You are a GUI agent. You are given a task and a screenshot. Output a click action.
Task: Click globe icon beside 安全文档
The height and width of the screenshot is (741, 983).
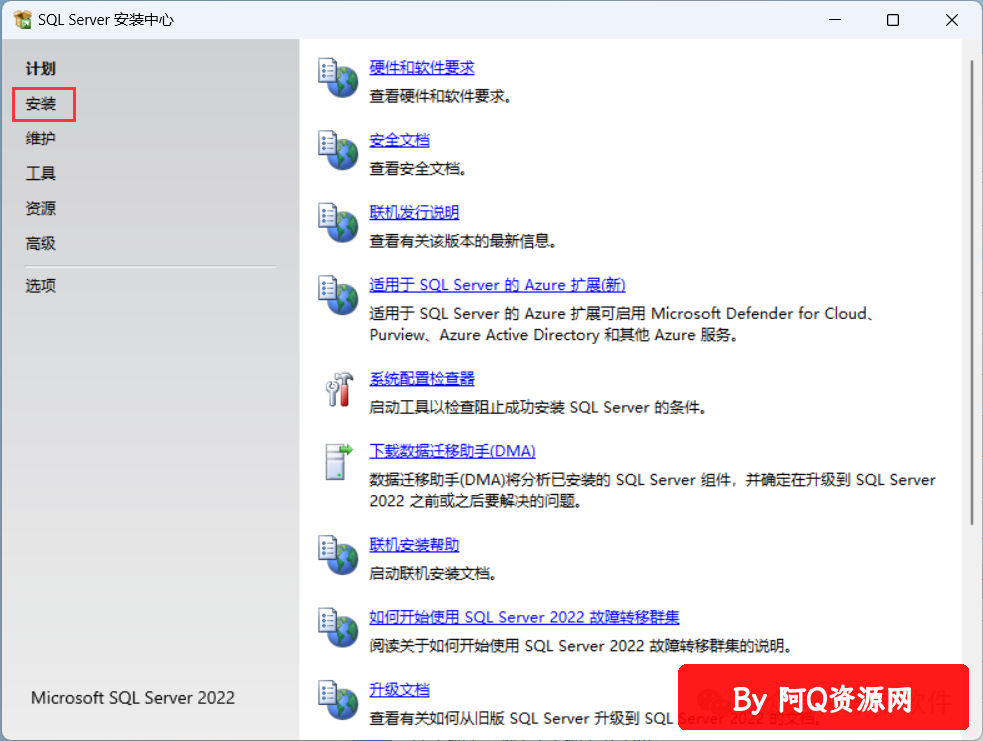tap(338, 150)
